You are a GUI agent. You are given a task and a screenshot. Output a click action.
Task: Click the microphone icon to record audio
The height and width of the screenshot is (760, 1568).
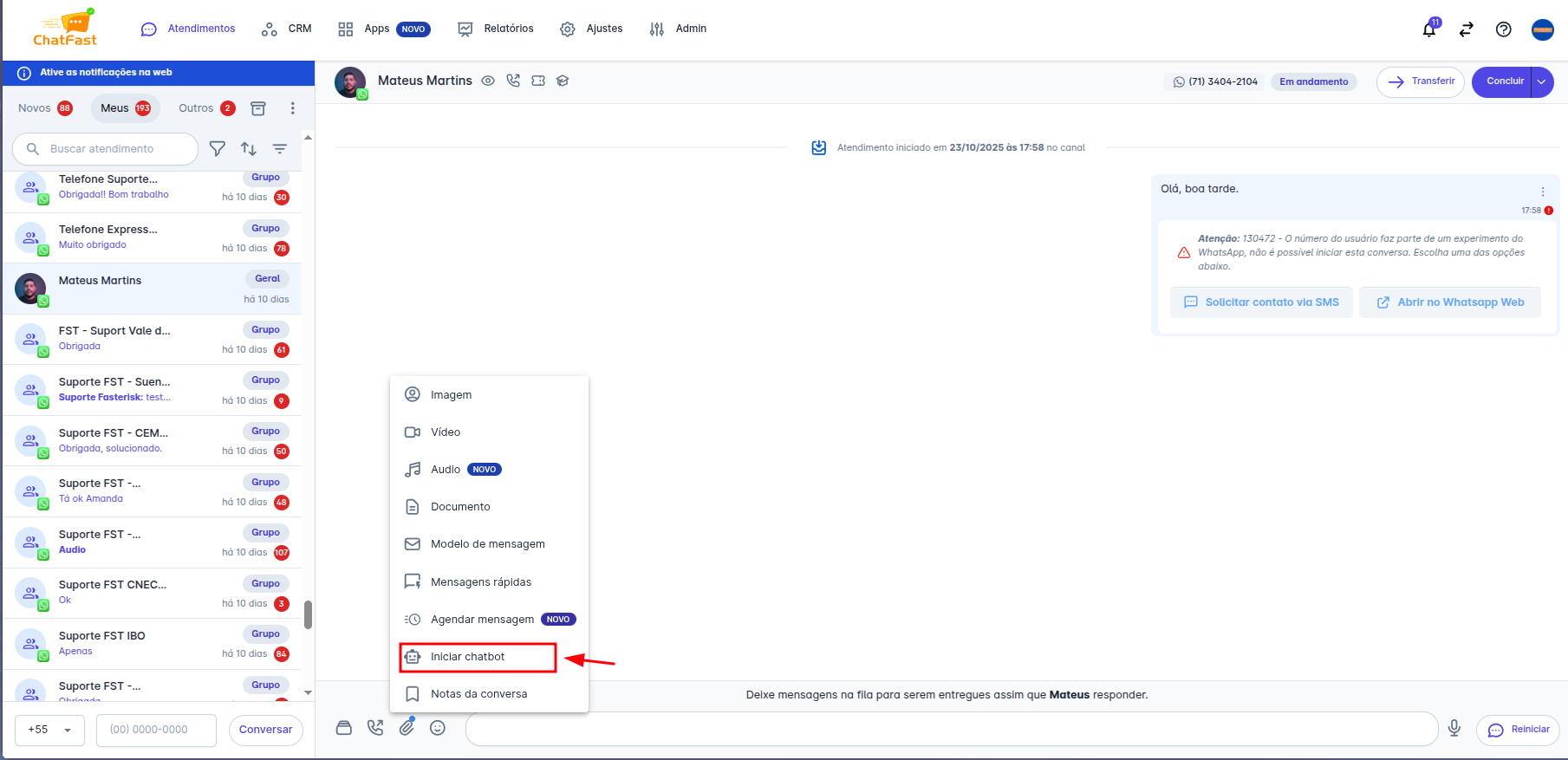tap(1454, 729)
